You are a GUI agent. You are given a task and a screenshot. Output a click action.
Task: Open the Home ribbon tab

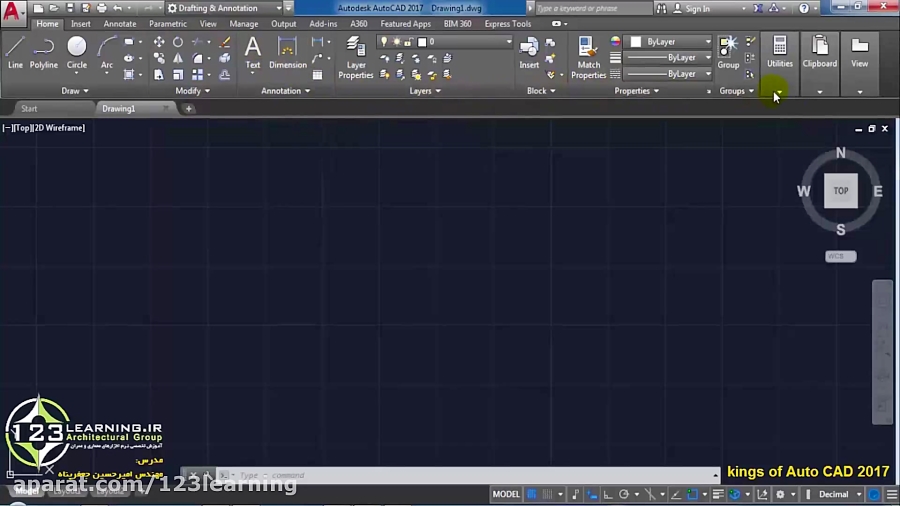pos(47,24)
